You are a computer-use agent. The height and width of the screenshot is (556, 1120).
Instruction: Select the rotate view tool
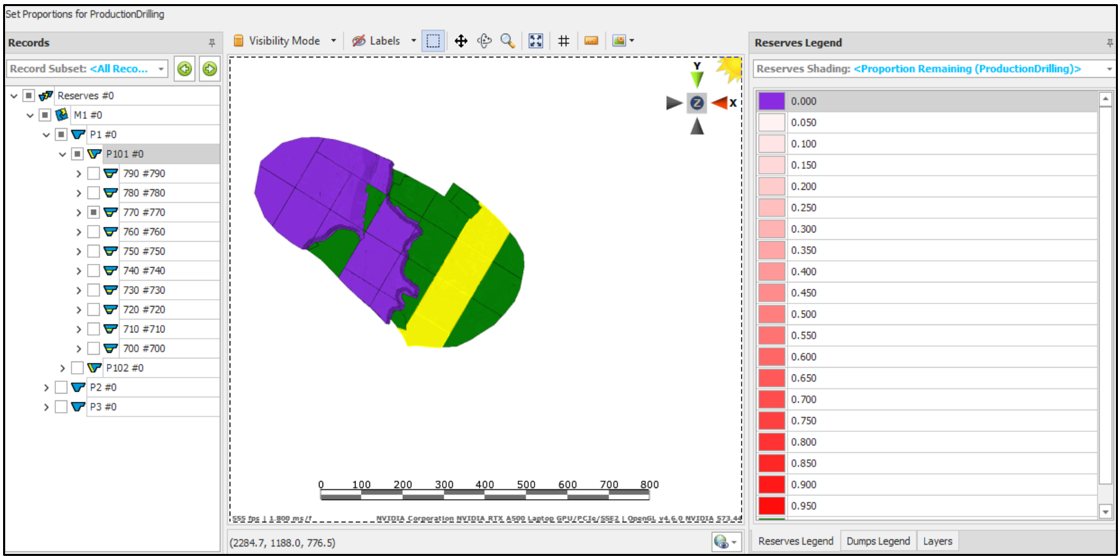(x=485, y=41)
